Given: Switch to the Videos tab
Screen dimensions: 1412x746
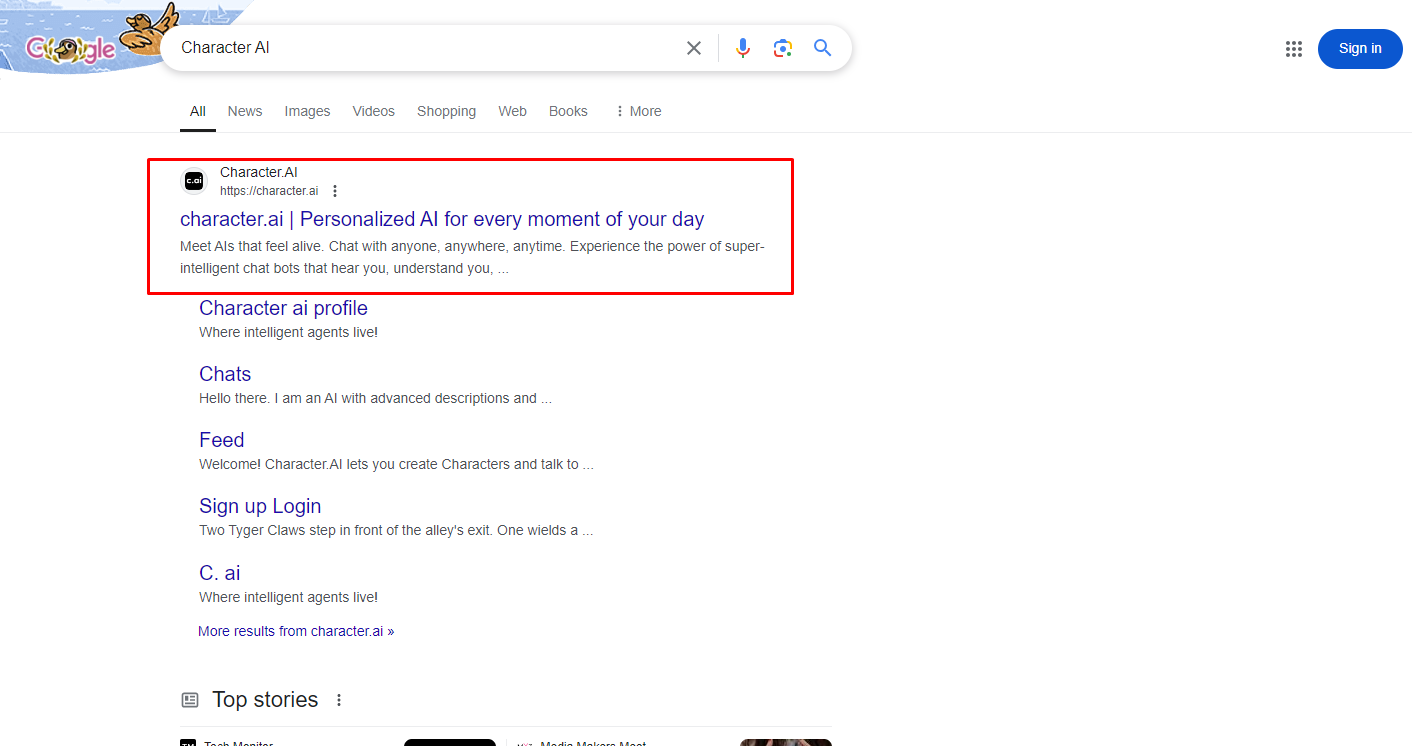Looking at the screenshot, I should tap(374, 111).
